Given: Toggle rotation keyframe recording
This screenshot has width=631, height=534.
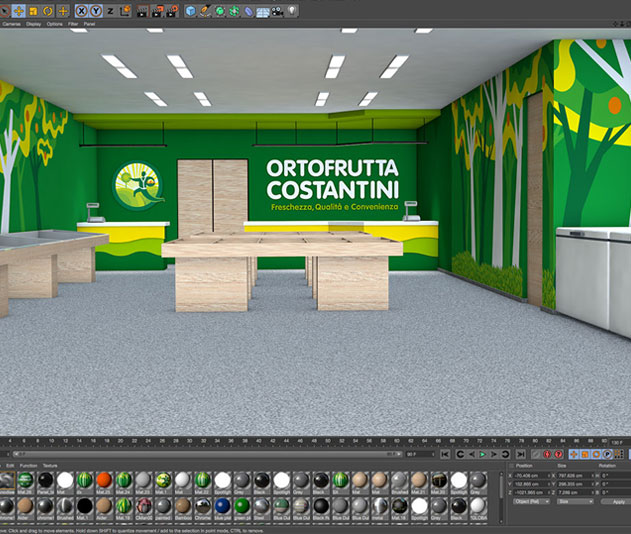Looking at the screenshot, I should tap(596, 454).
